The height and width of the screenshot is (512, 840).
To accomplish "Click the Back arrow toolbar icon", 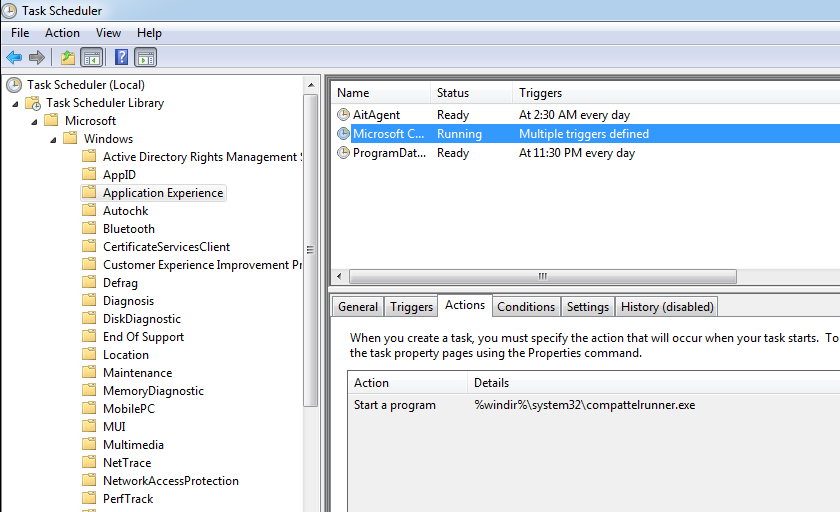I will click(14, 57).
